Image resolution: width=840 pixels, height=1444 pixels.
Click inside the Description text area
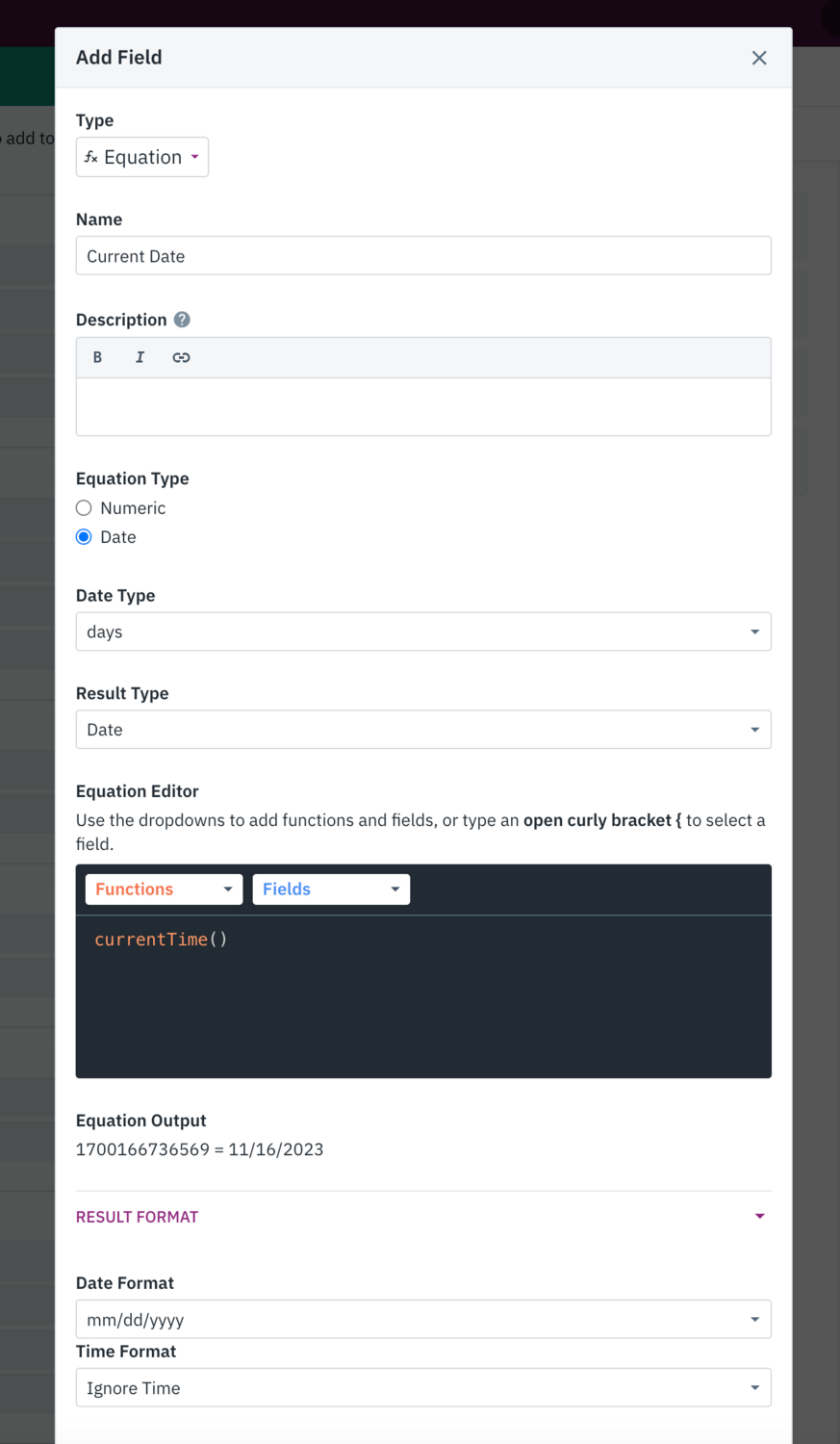coord(423,407)
